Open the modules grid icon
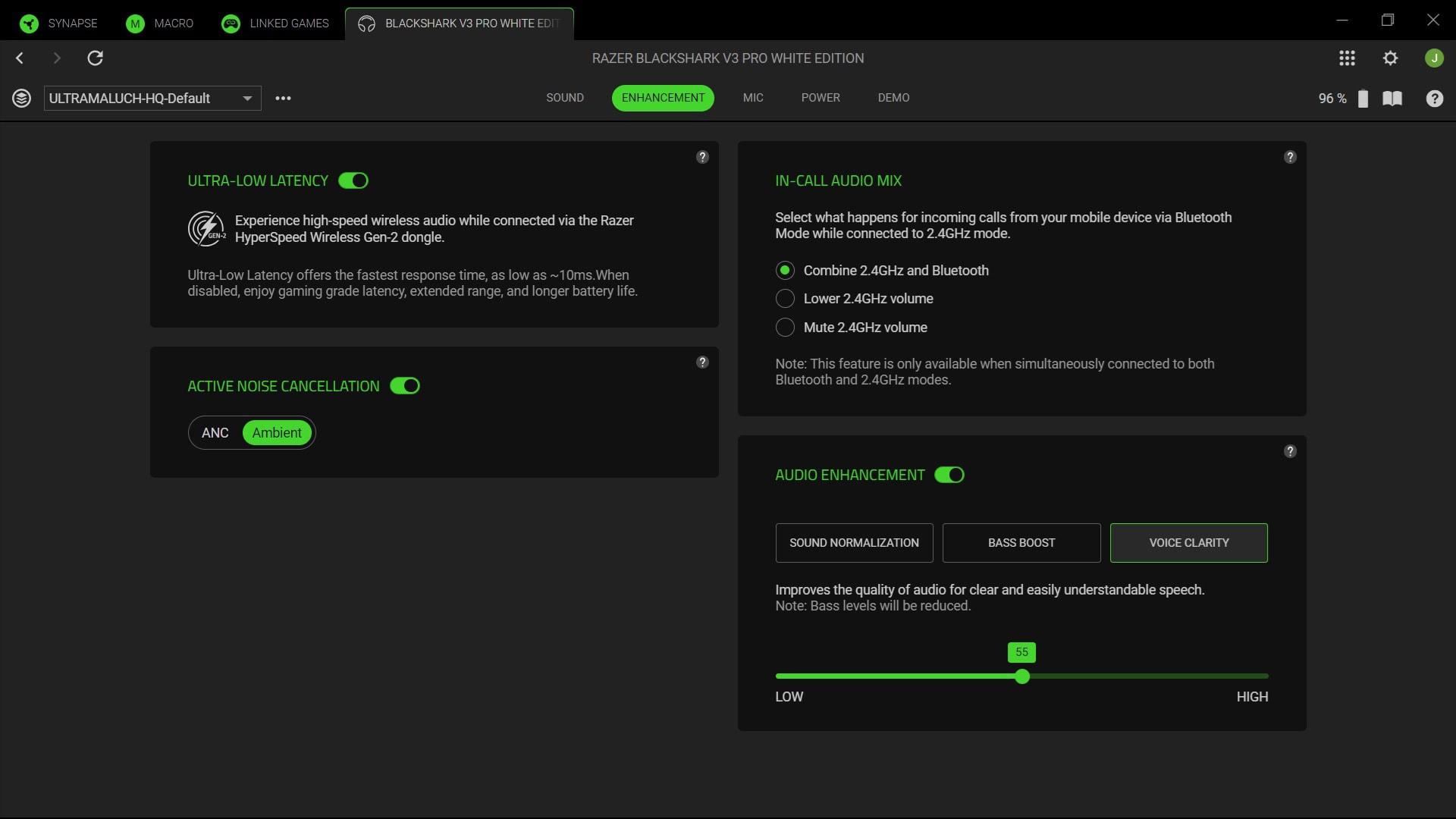The image size is (1456, 819). point(1347,58)
